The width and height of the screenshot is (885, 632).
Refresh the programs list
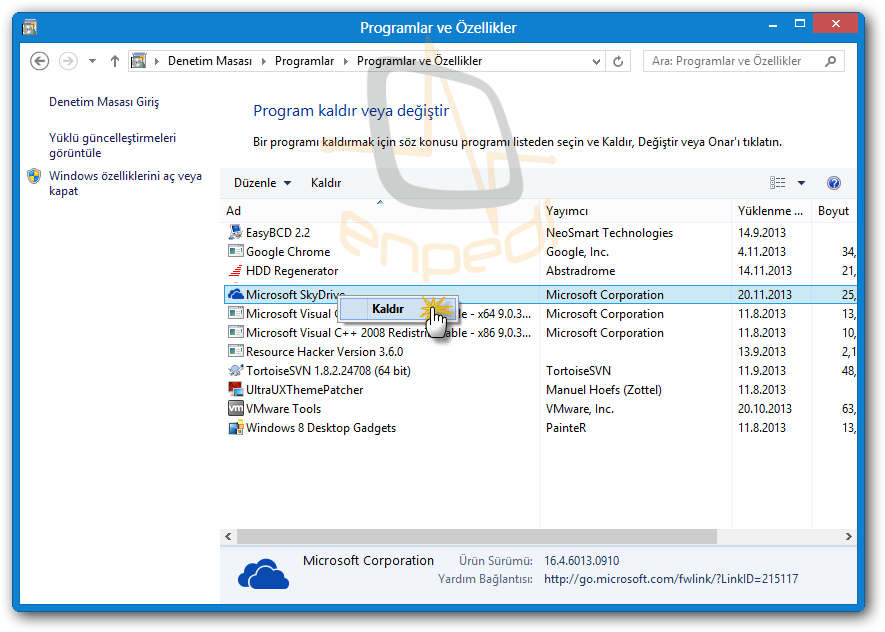point(619,61)
